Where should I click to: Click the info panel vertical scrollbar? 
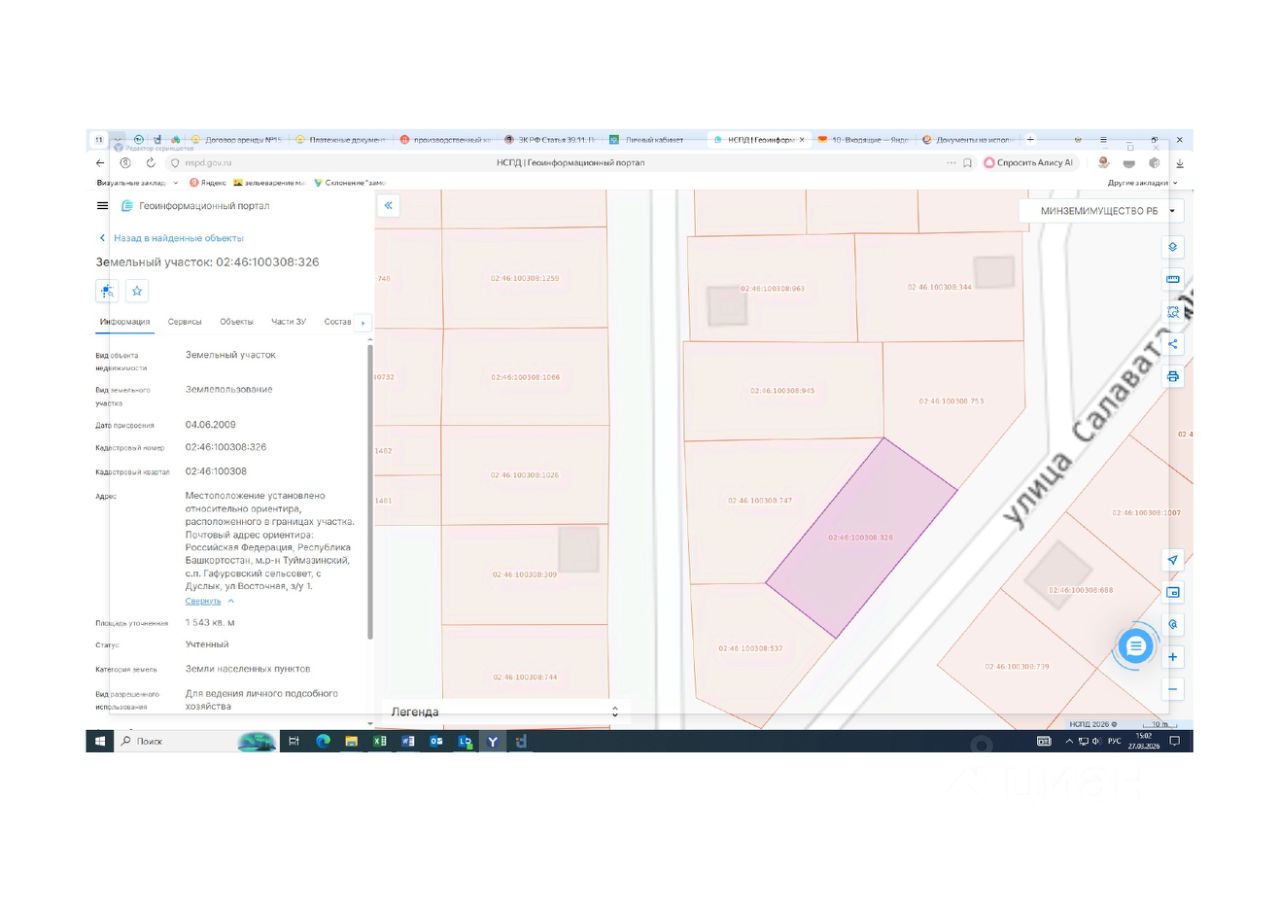coord(370,490)
